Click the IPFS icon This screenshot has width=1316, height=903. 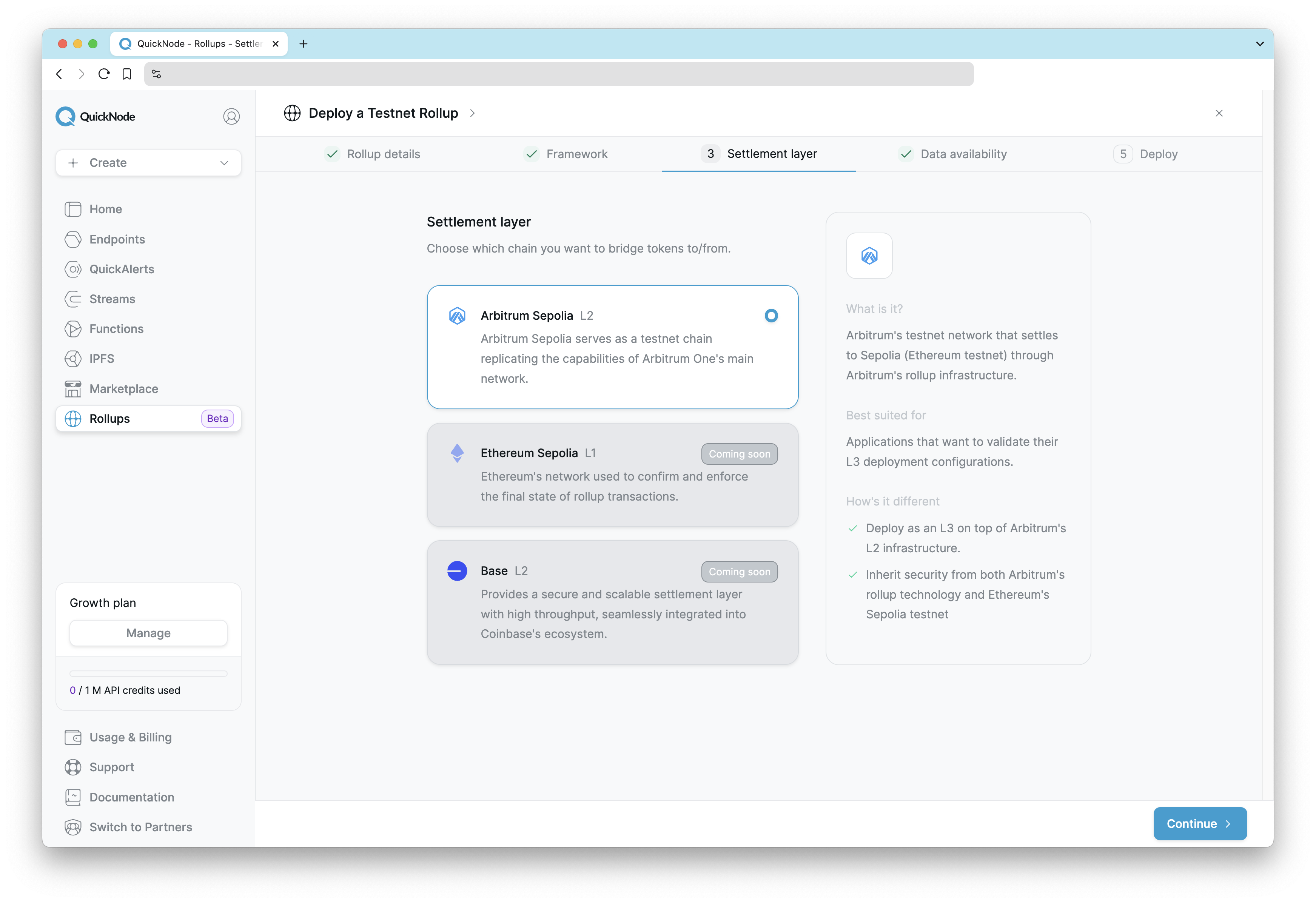coord(73,359)
